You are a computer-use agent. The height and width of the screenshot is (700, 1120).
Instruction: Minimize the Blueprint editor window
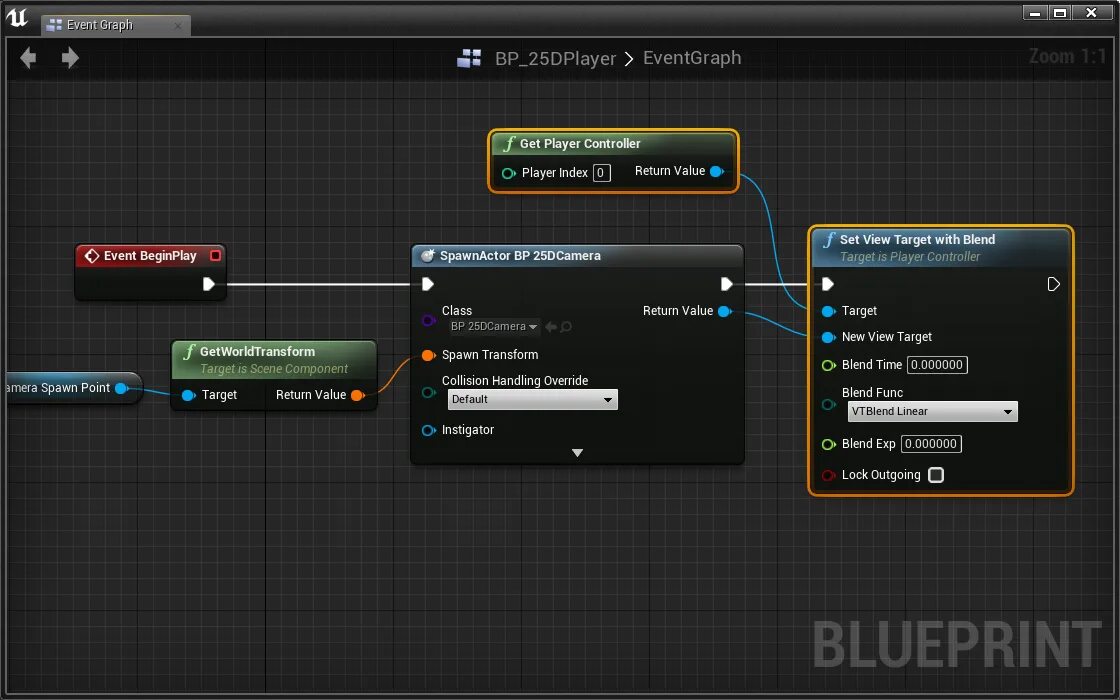tap(1034, 12)
